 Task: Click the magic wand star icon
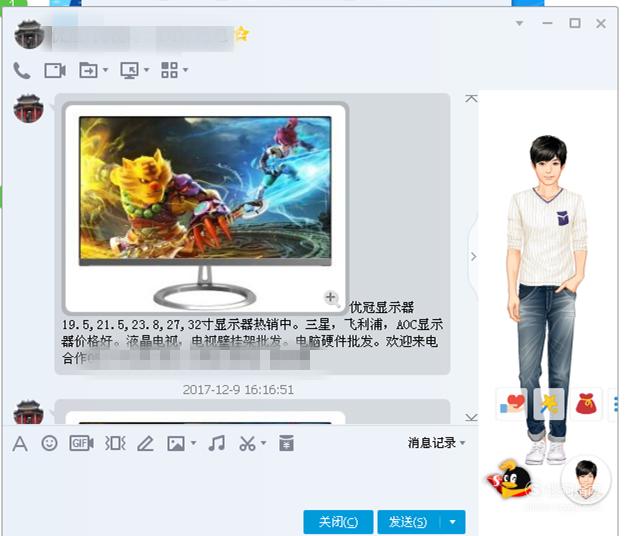(549, 404)
